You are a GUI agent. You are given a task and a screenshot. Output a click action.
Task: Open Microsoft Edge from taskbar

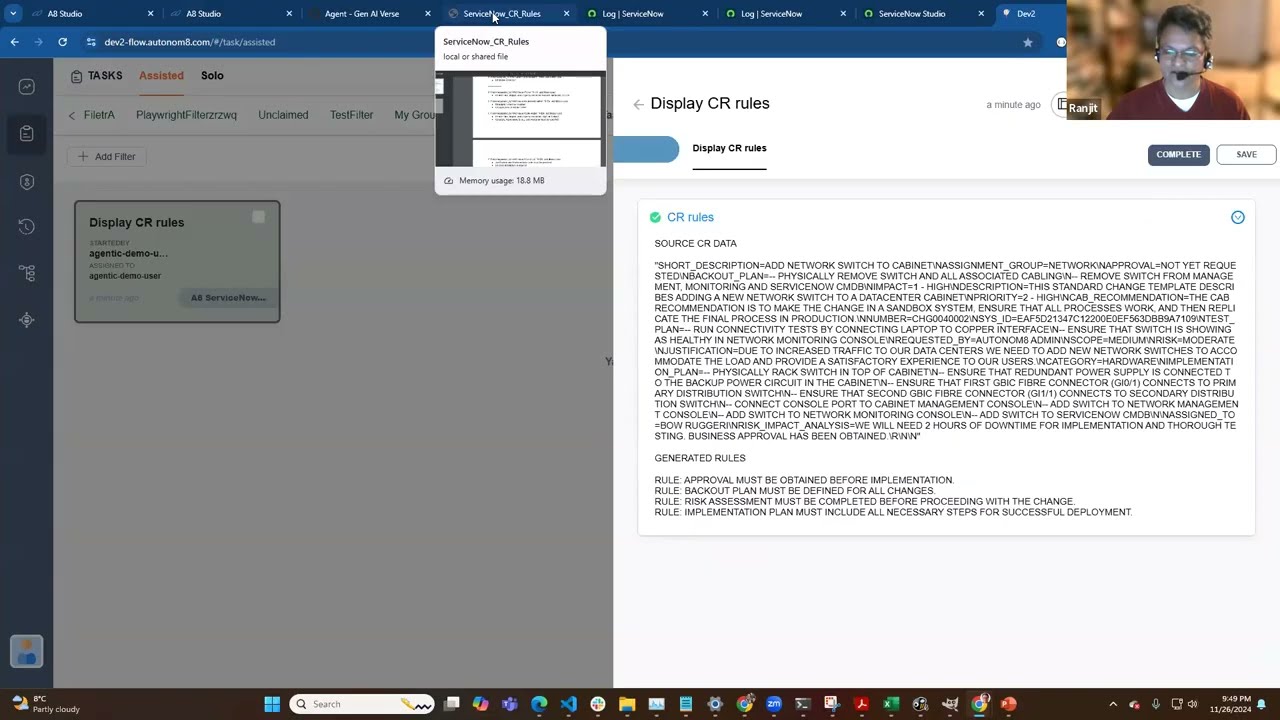(539, 704)
